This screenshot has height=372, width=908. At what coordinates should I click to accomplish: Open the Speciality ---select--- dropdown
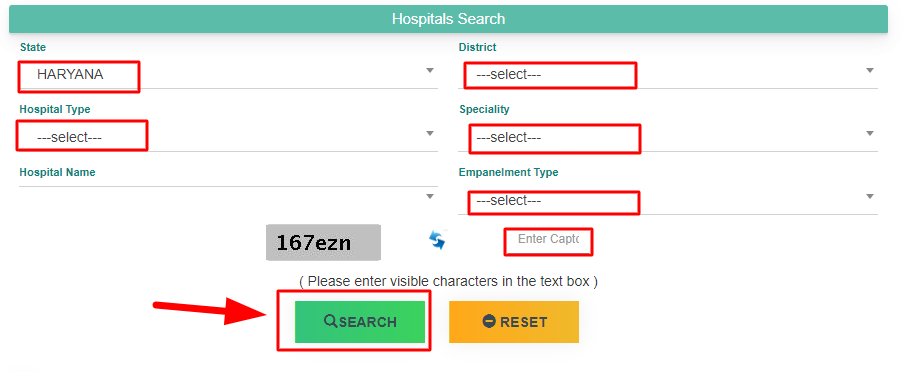668,138
